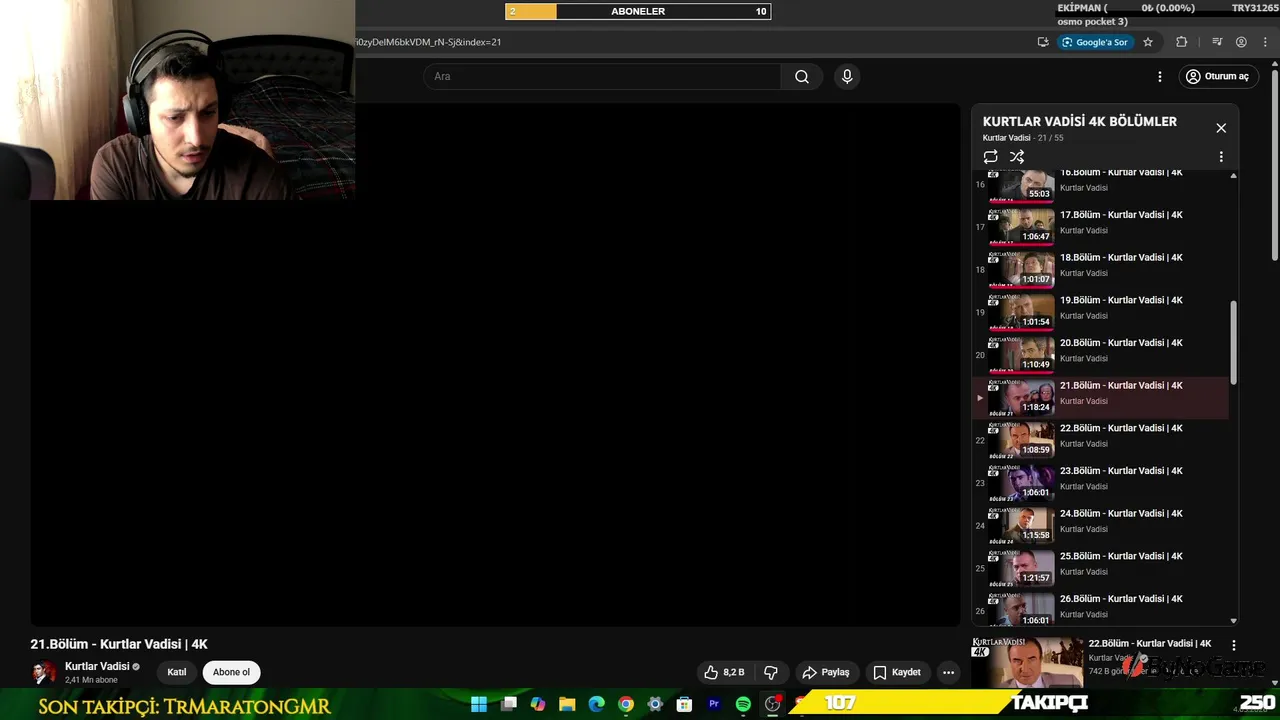1280x720 pixels.
Task: Open the Windows Start menu
Action: tap(479, 704)
